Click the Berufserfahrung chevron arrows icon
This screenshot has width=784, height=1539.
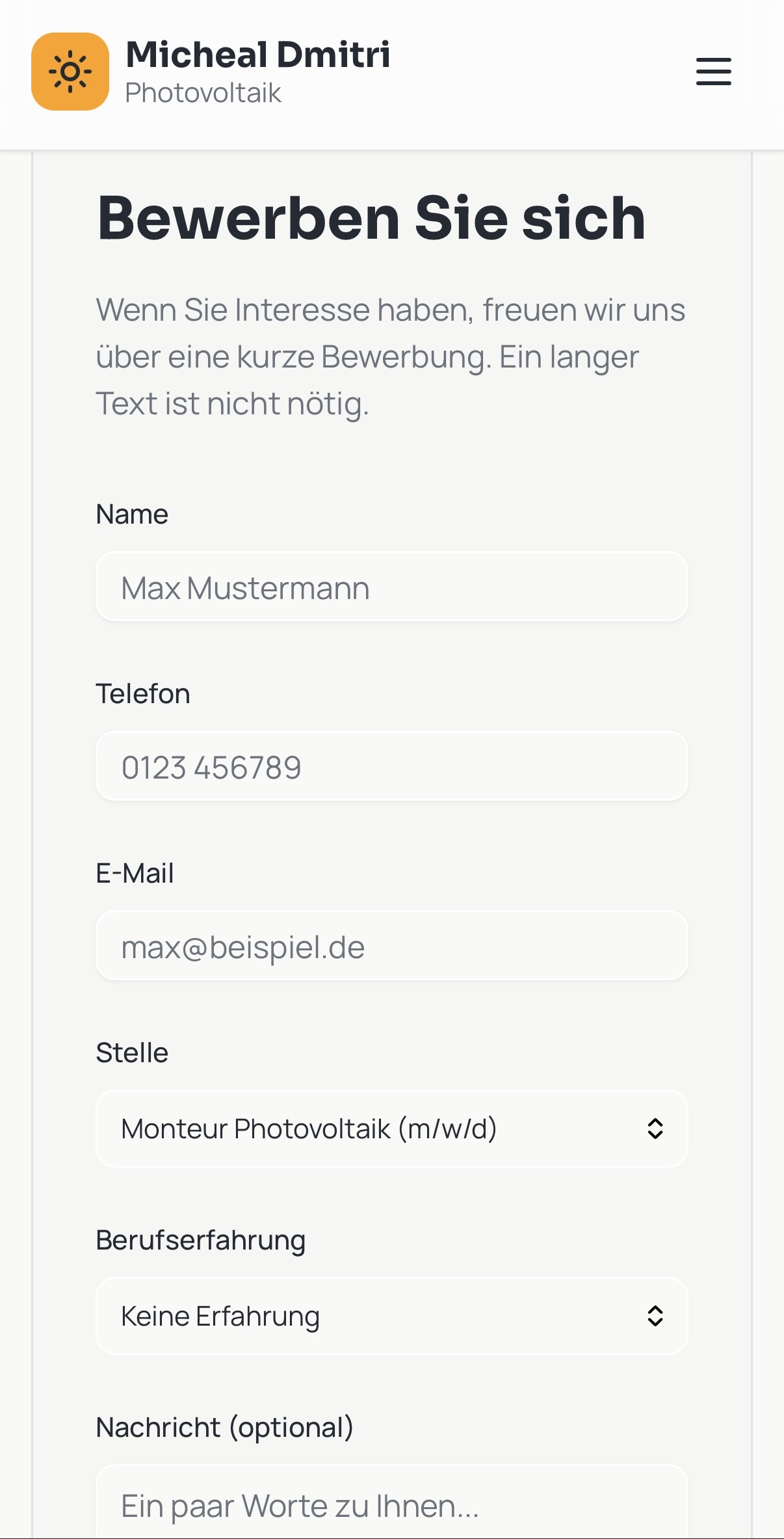655,1316
